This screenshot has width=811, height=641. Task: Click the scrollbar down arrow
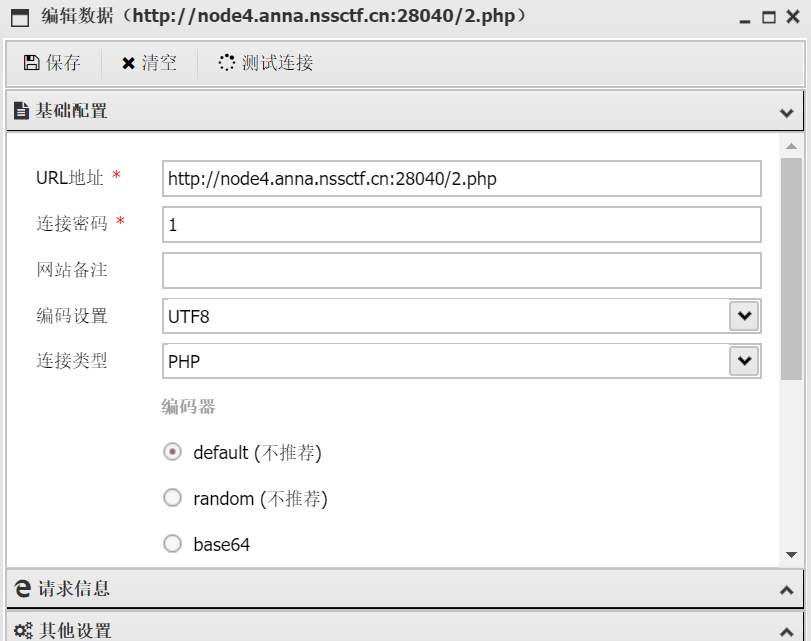click(791, 555)
